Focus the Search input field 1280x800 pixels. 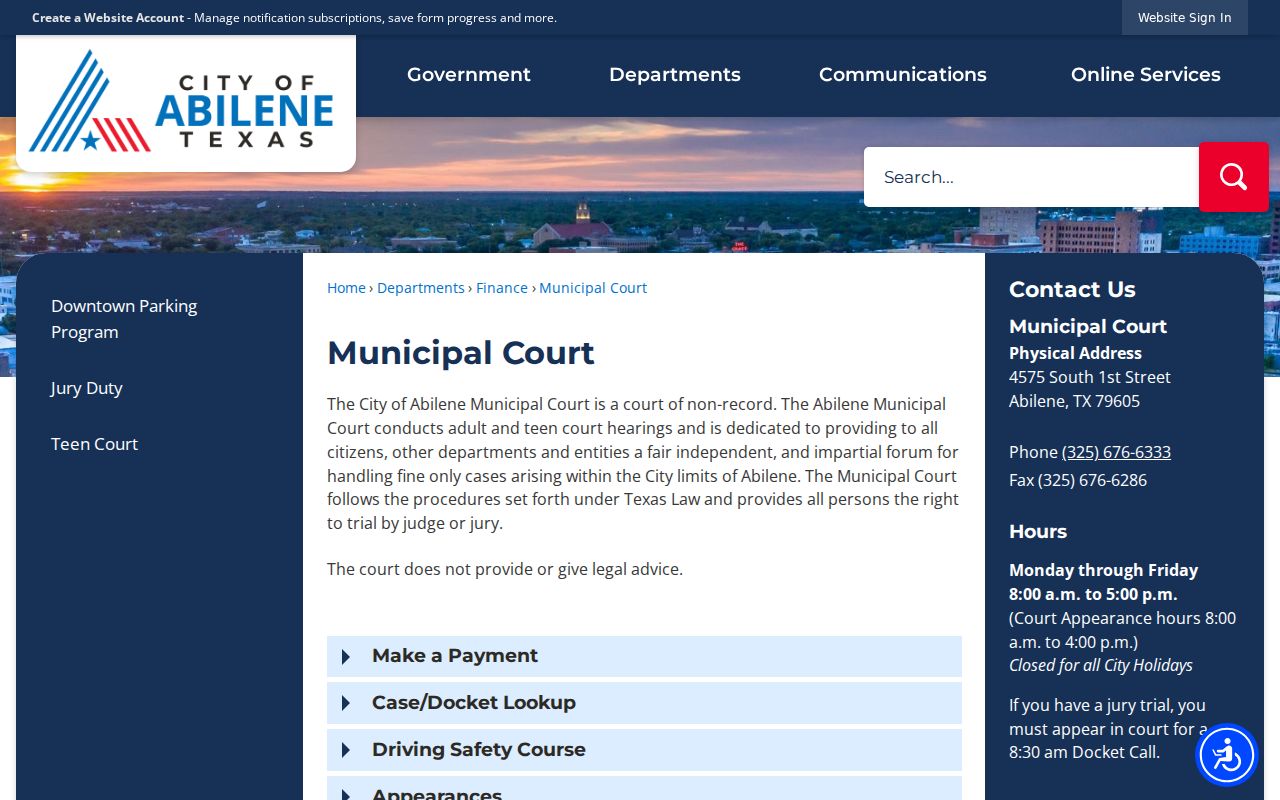pyautogui.click(x=1031, y=177)
